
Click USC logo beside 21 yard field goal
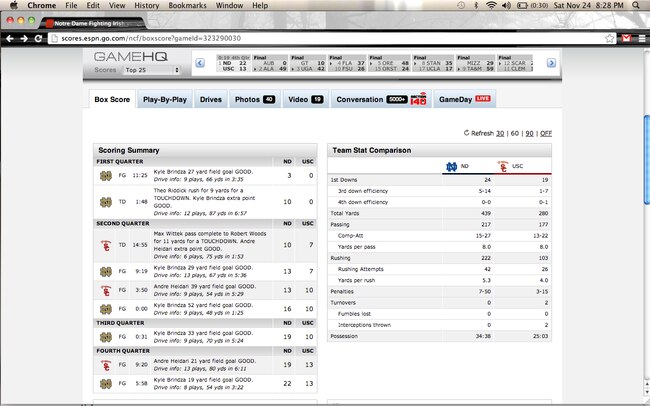pyautogui.click(x=106, y=365)
